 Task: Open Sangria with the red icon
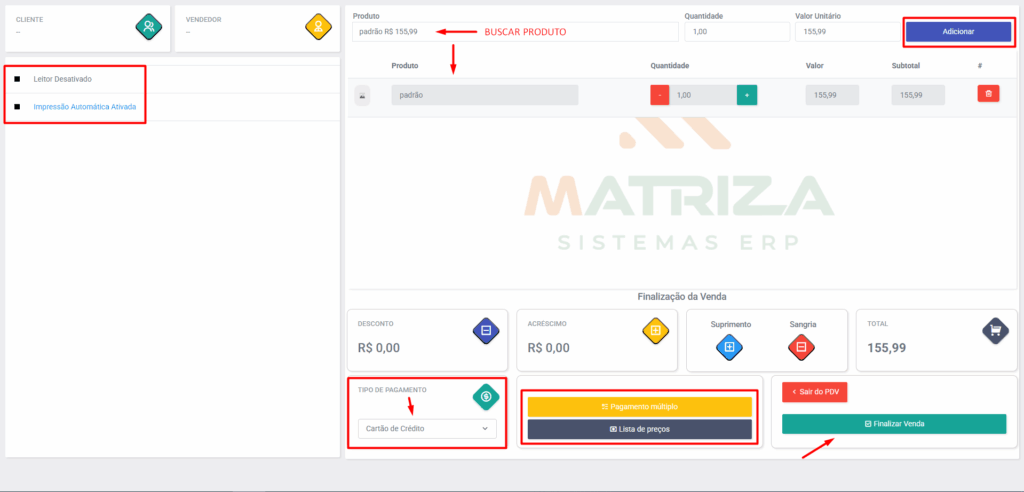pos(802,346)
